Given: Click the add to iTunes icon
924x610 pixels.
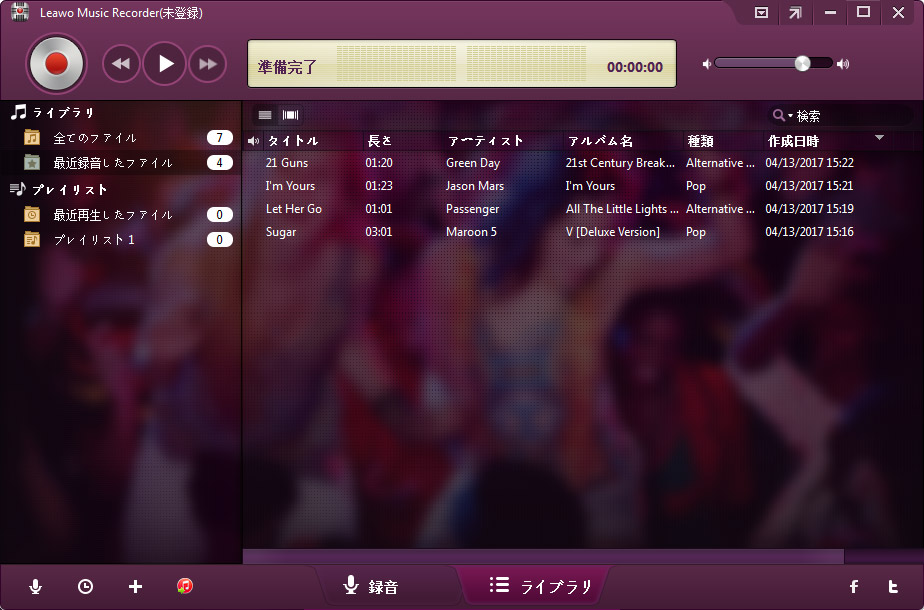Looking at the screenshot, I should pyautogui.click(x=184, y=586).
